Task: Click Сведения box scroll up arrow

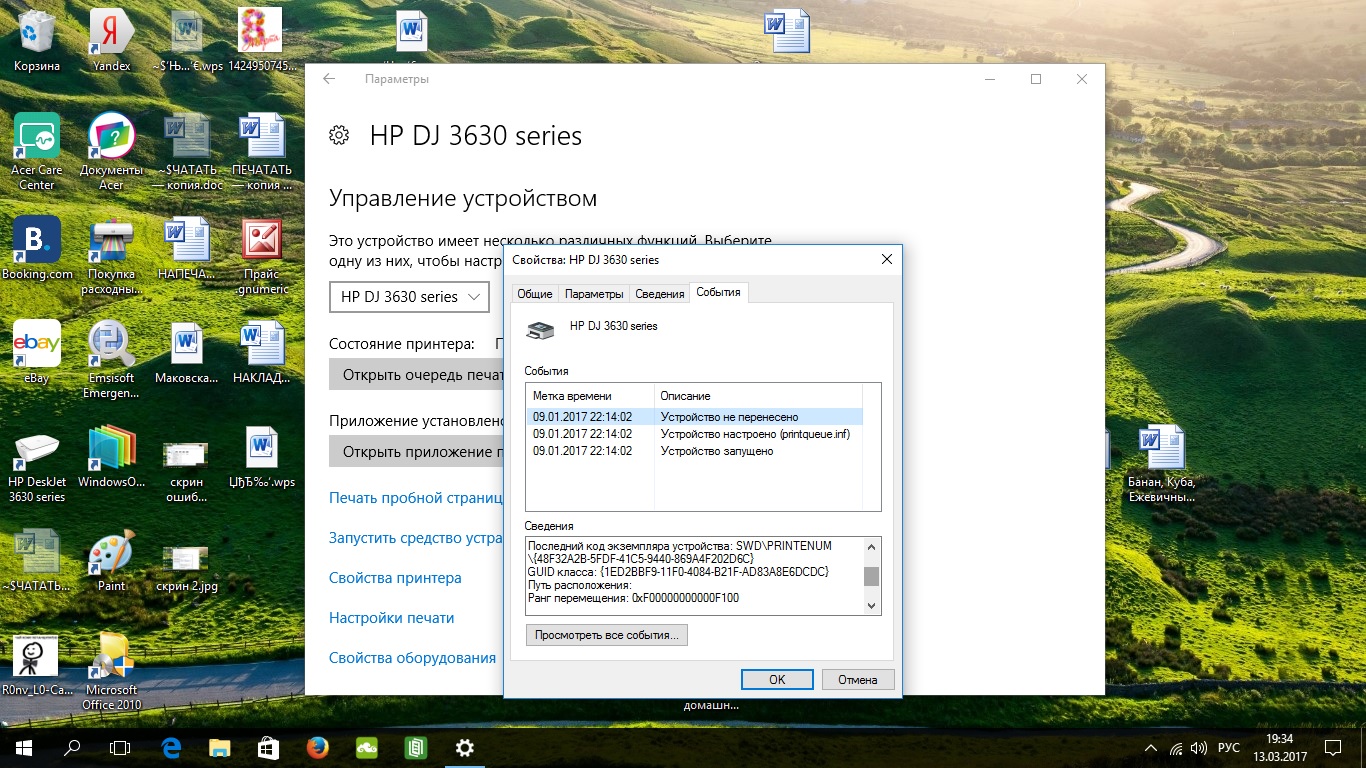Action: click(x=871, y=546)
